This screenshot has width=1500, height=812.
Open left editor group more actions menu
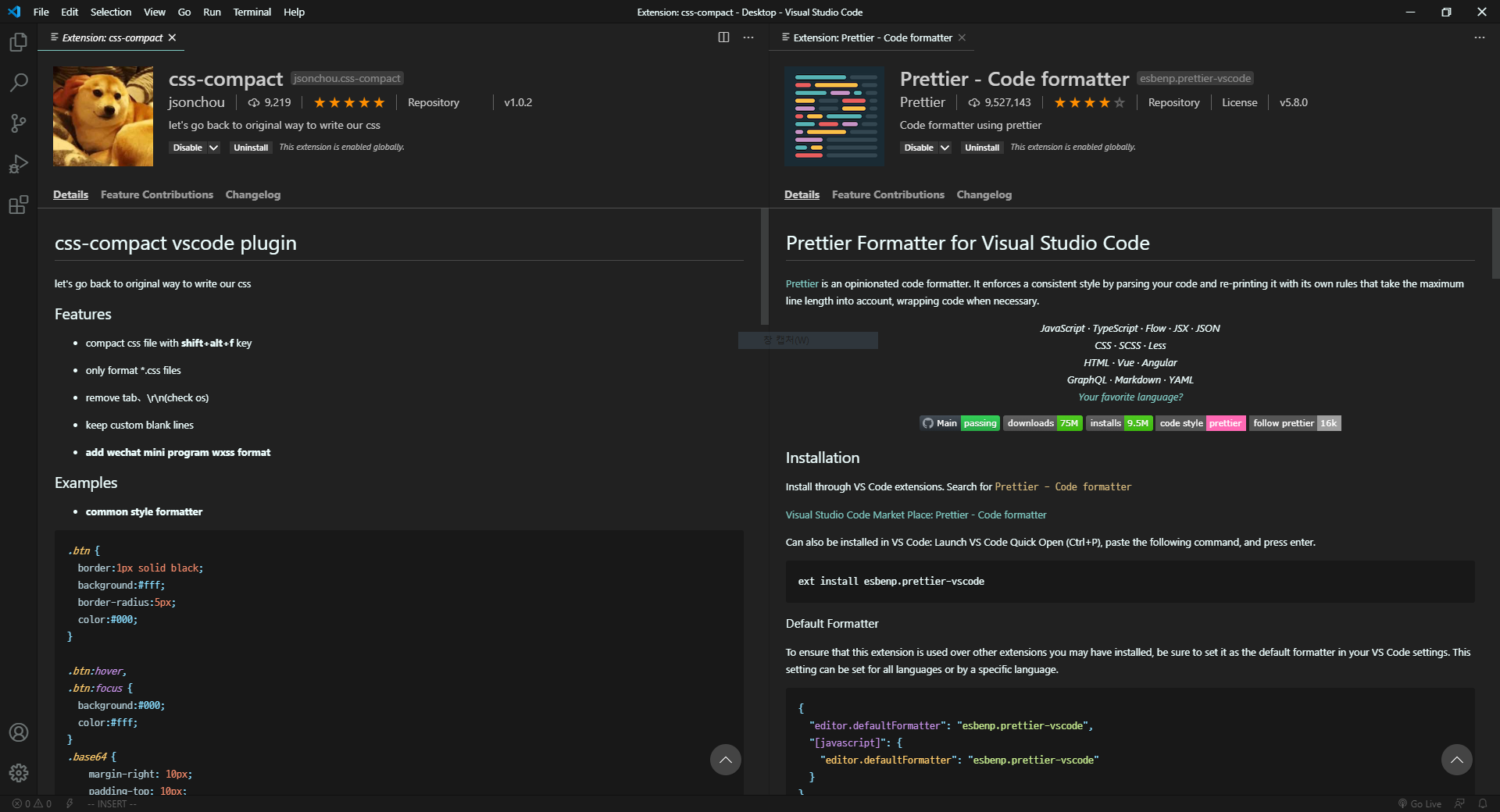(x=748, y=37)
